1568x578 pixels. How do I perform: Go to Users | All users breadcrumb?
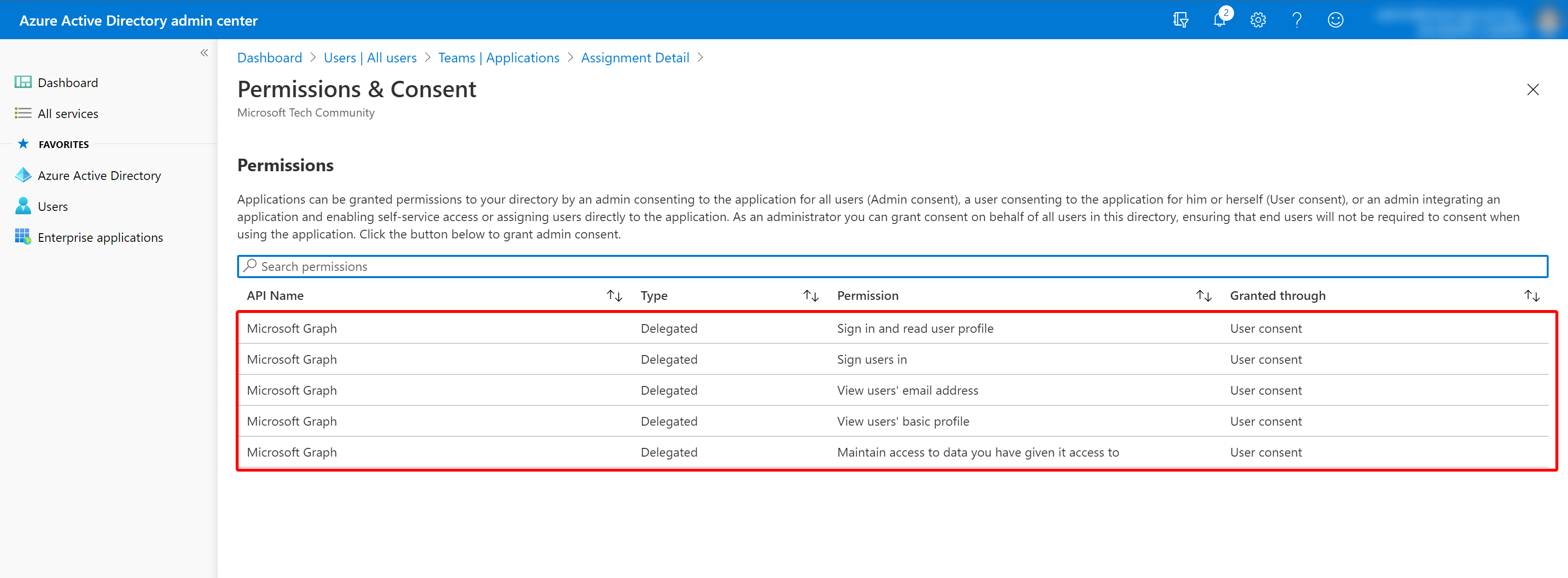coord(370,58)
